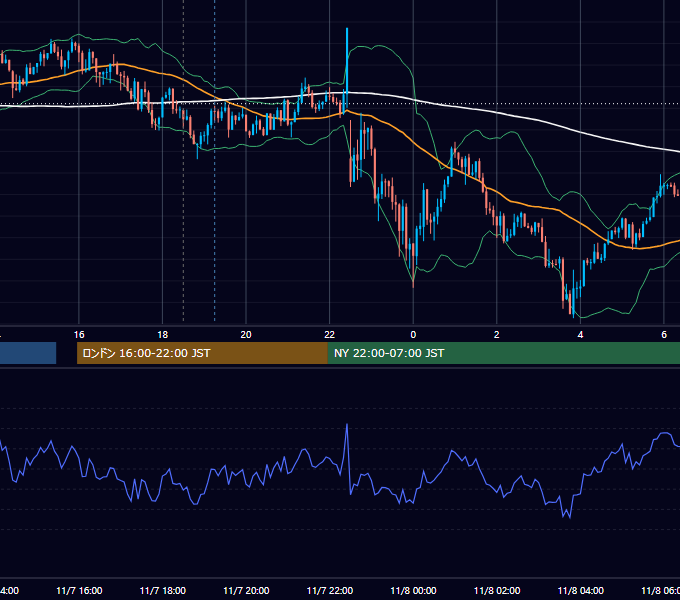680x600 pixels.
Task: Click the "11/8 04:00" label on indicator axis
Action: tap(581, 591)
